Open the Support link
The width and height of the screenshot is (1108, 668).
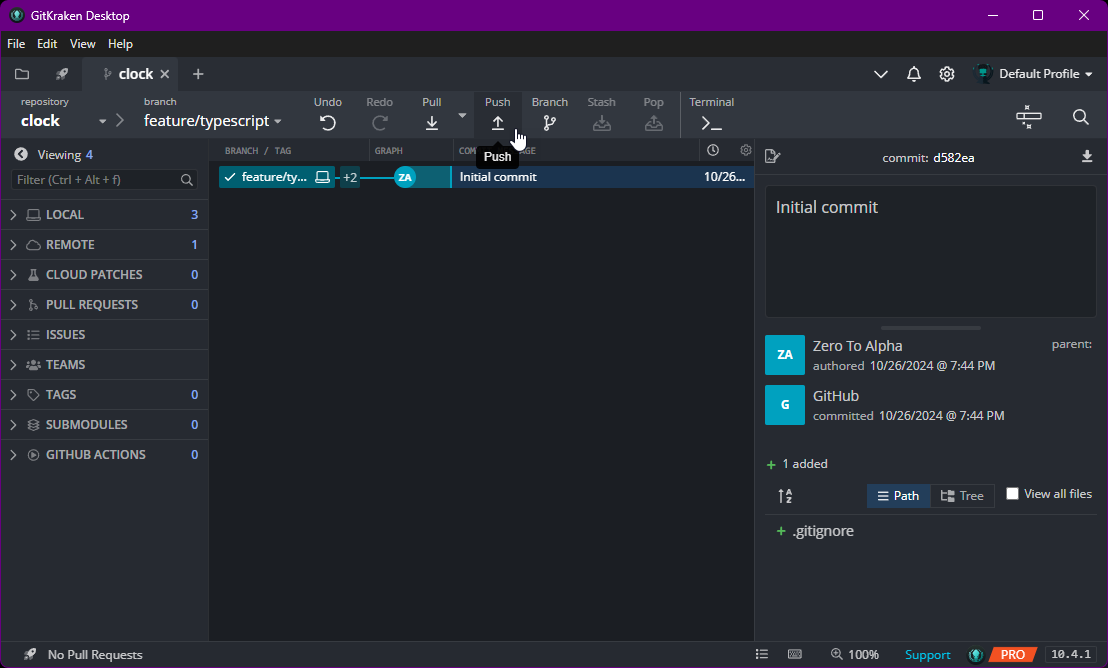pyautogui.click(x=927, y=654)
